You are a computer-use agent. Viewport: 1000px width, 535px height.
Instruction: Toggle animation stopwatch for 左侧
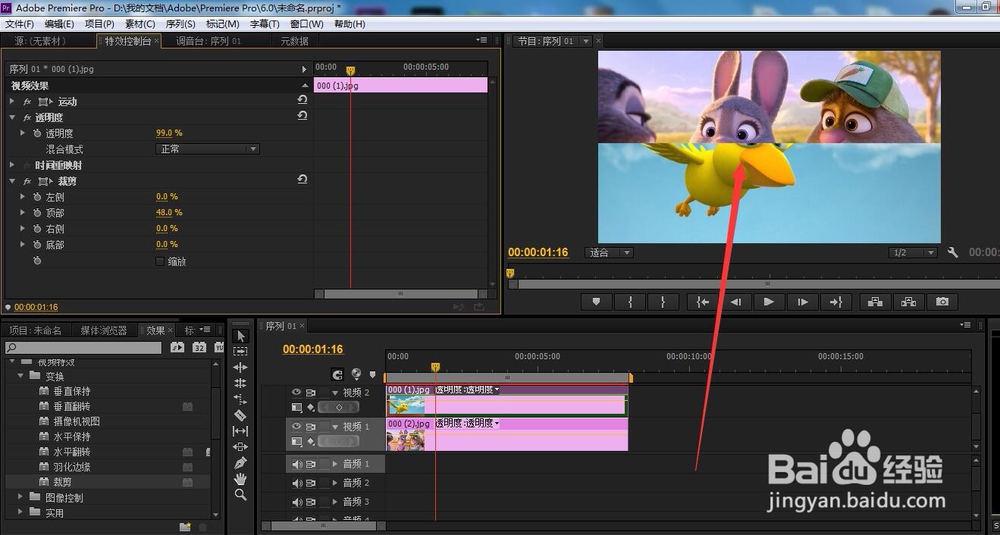pyautogui.click(x=38, y=197)
